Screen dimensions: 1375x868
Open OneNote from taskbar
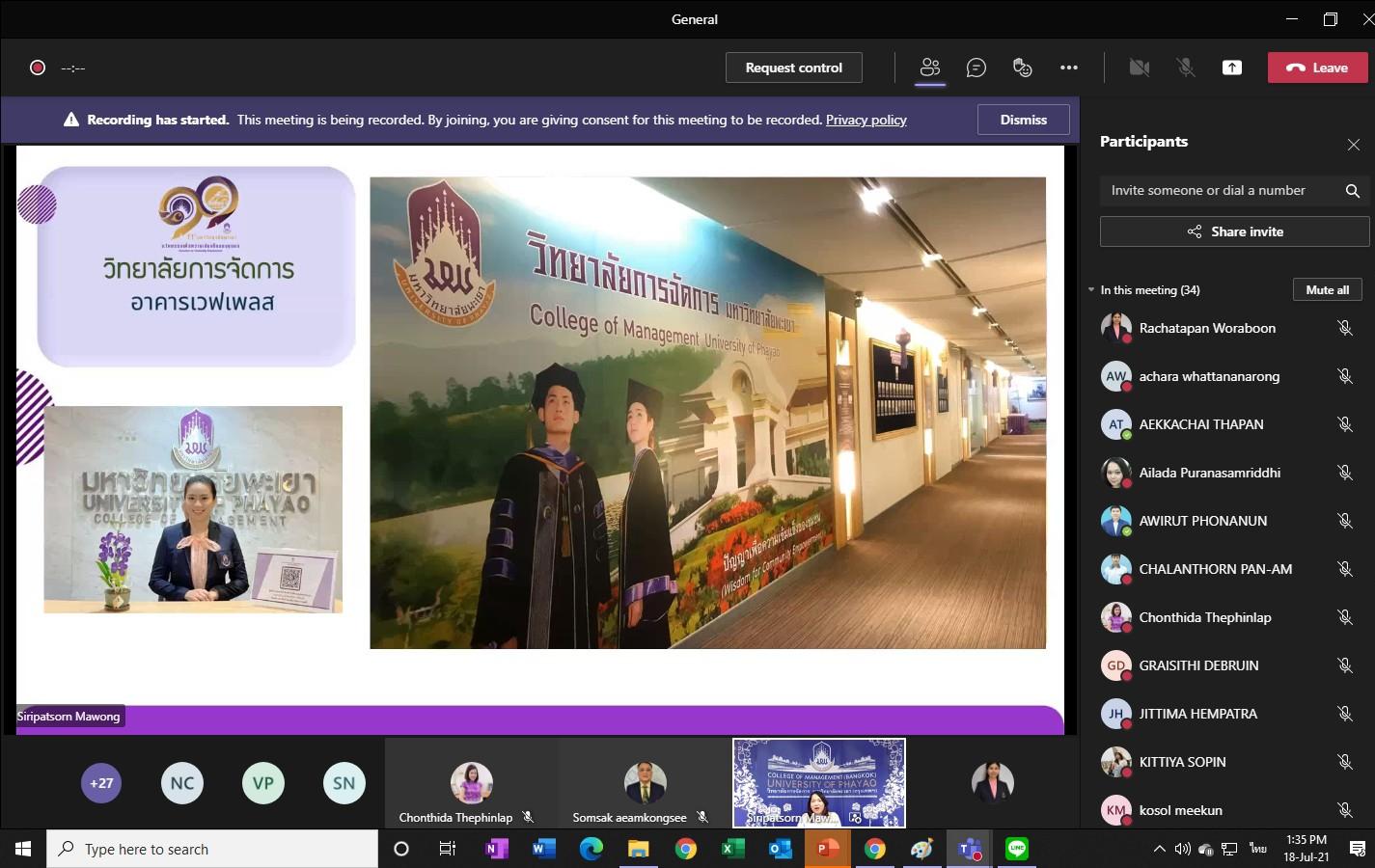point(497,849)
